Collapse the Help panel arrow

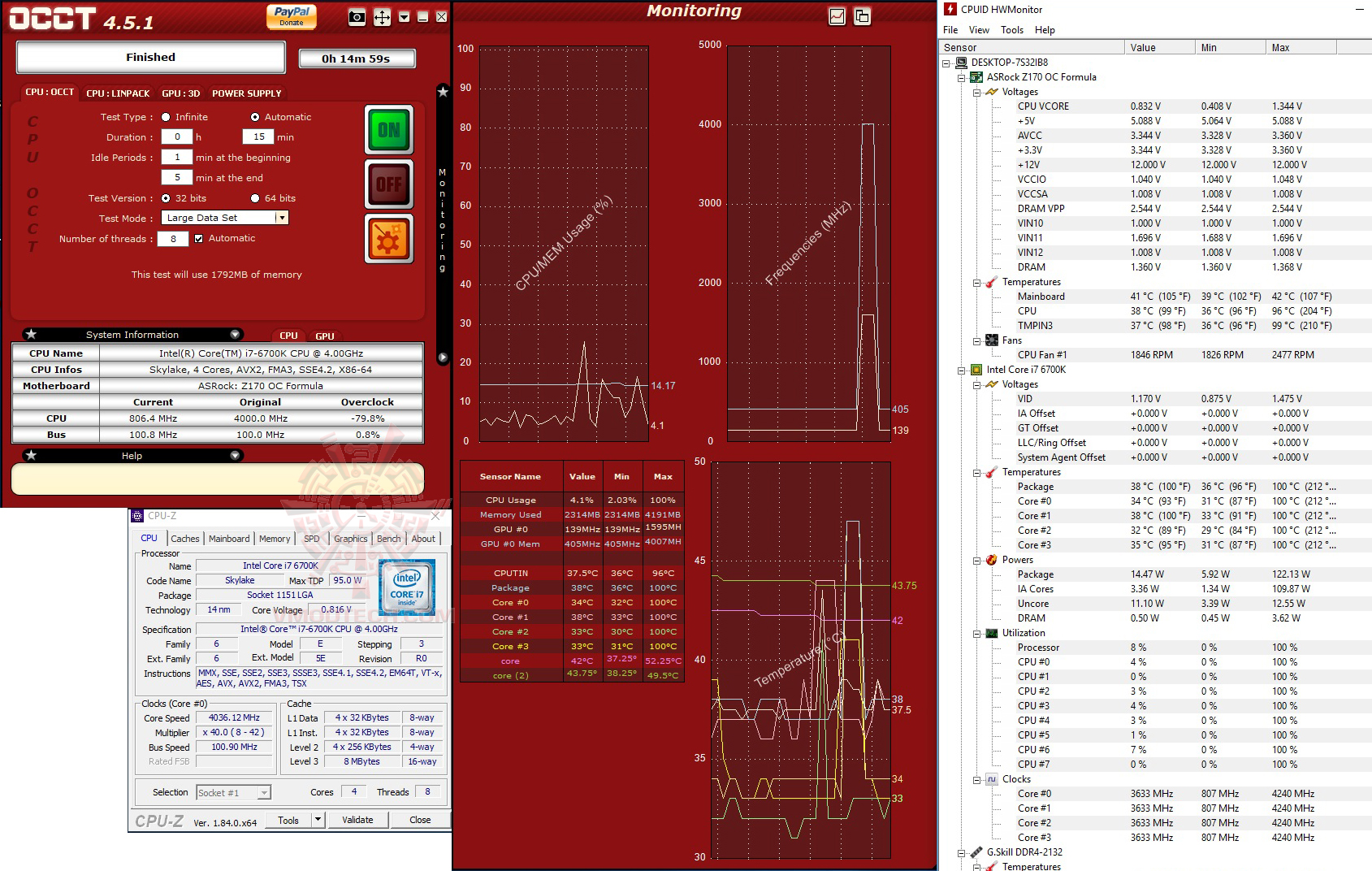click(235, 456)
